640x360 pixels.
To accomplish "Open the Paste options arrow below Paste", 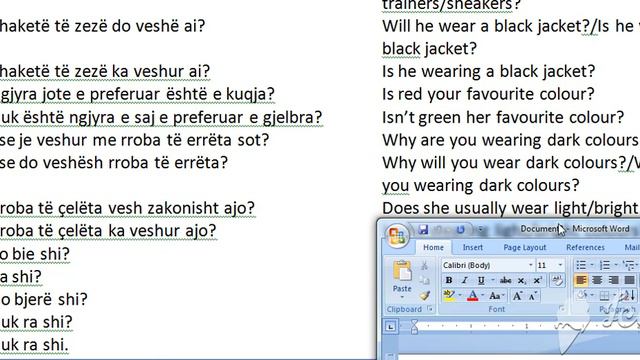I will [x=402, y=297].
